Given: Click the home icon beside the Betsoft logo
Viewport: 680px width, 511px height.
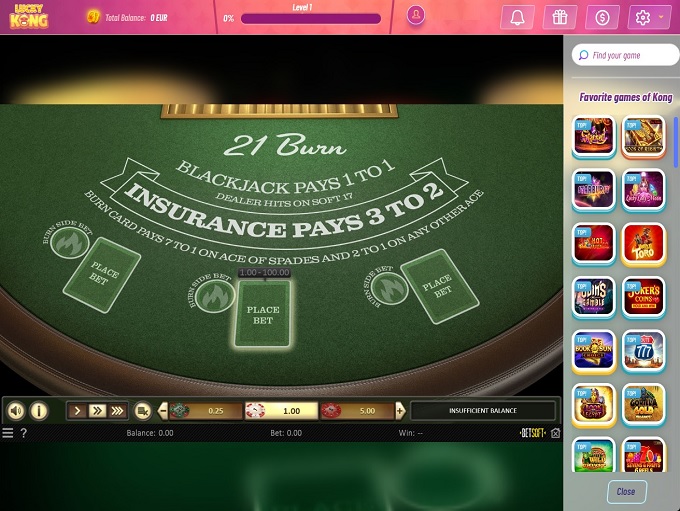Looking at the screenshot, I should pyautogui.click(x=555, y=433).
